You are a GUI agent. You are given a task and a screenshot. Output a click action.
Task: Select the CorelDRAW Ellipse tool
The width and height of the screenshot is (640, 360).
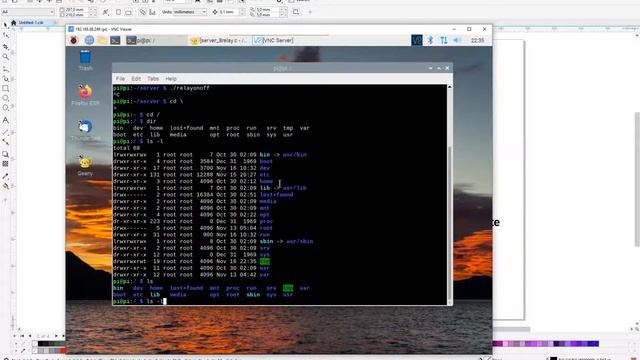coord(5,98)
